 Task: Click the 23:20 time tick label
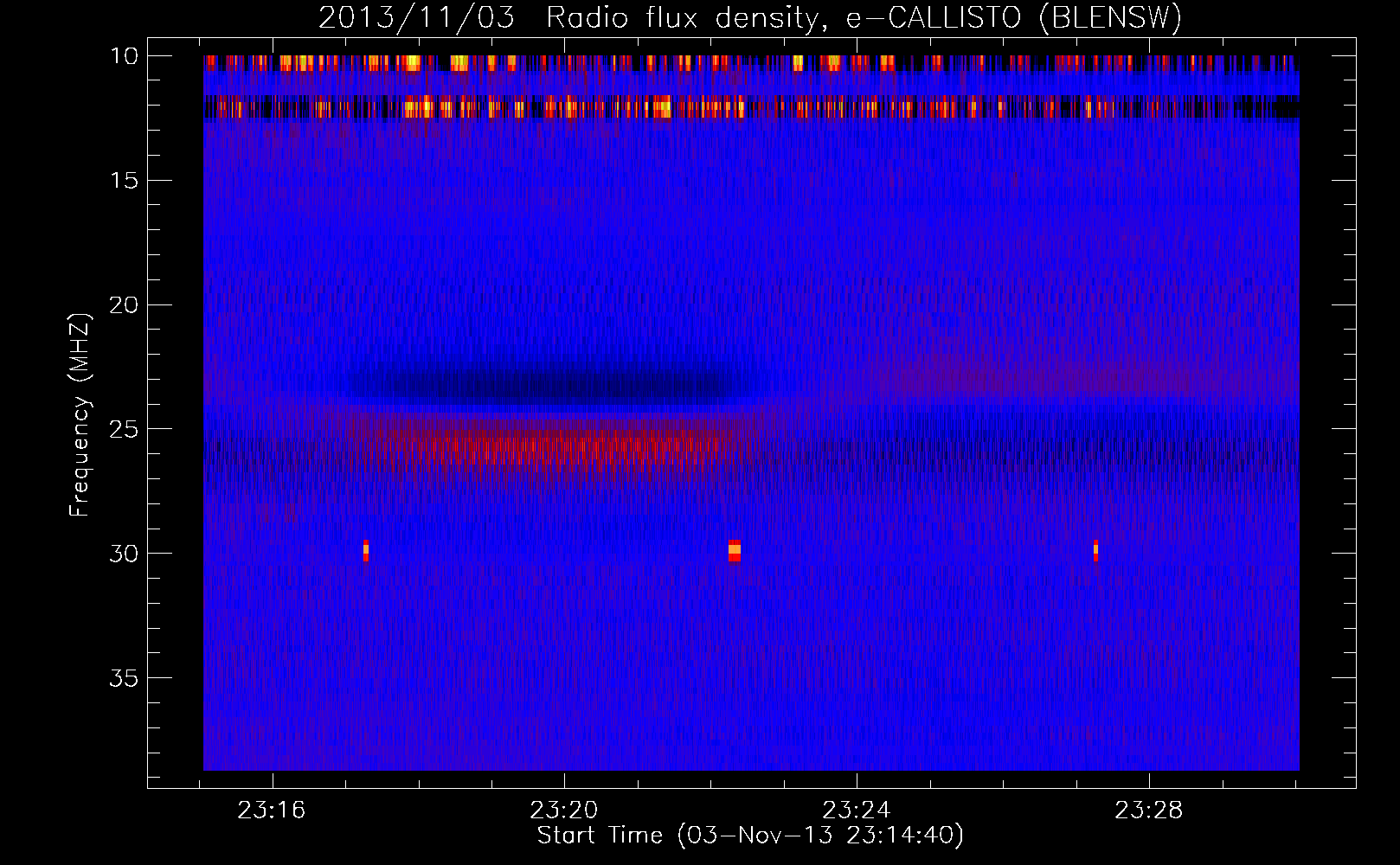[x=564, y=811]
